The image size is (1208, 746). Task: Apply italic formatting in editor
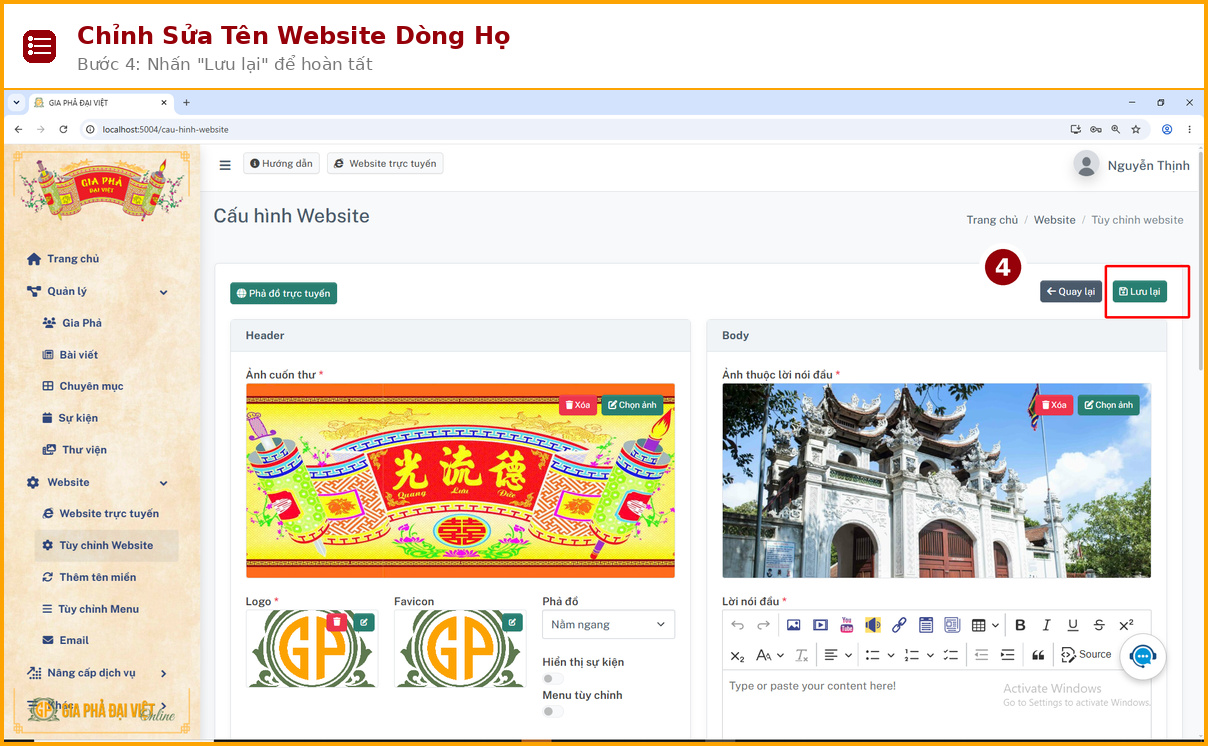1046,625
